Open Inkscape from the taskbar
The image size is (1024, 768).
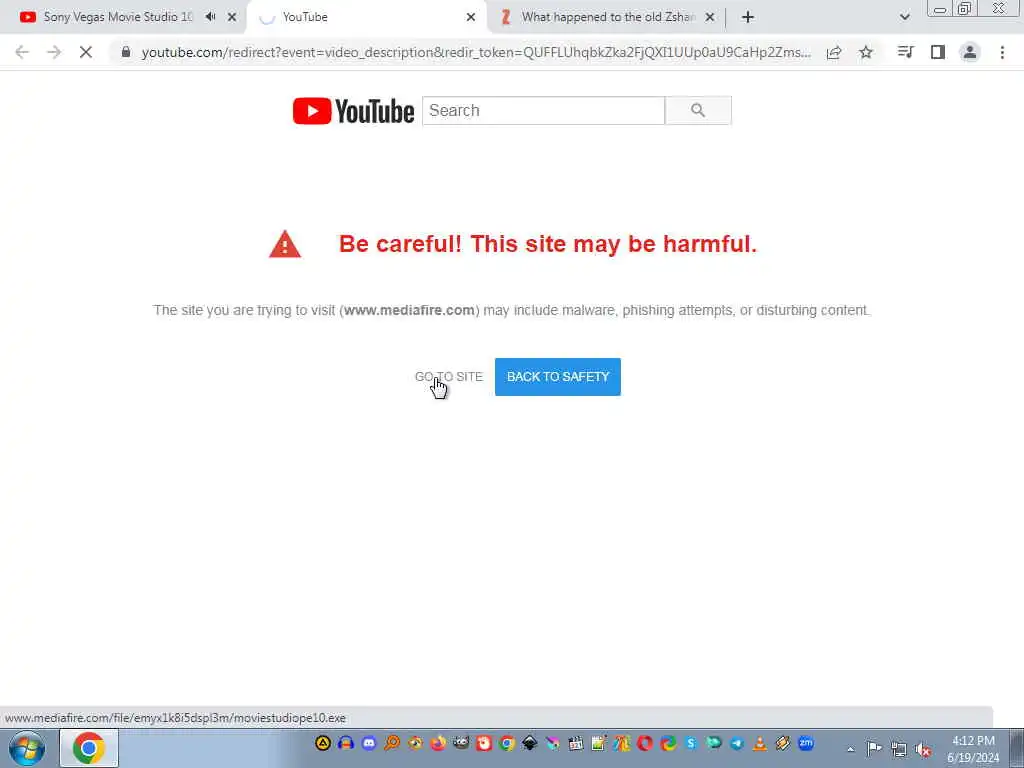(530, 743)
